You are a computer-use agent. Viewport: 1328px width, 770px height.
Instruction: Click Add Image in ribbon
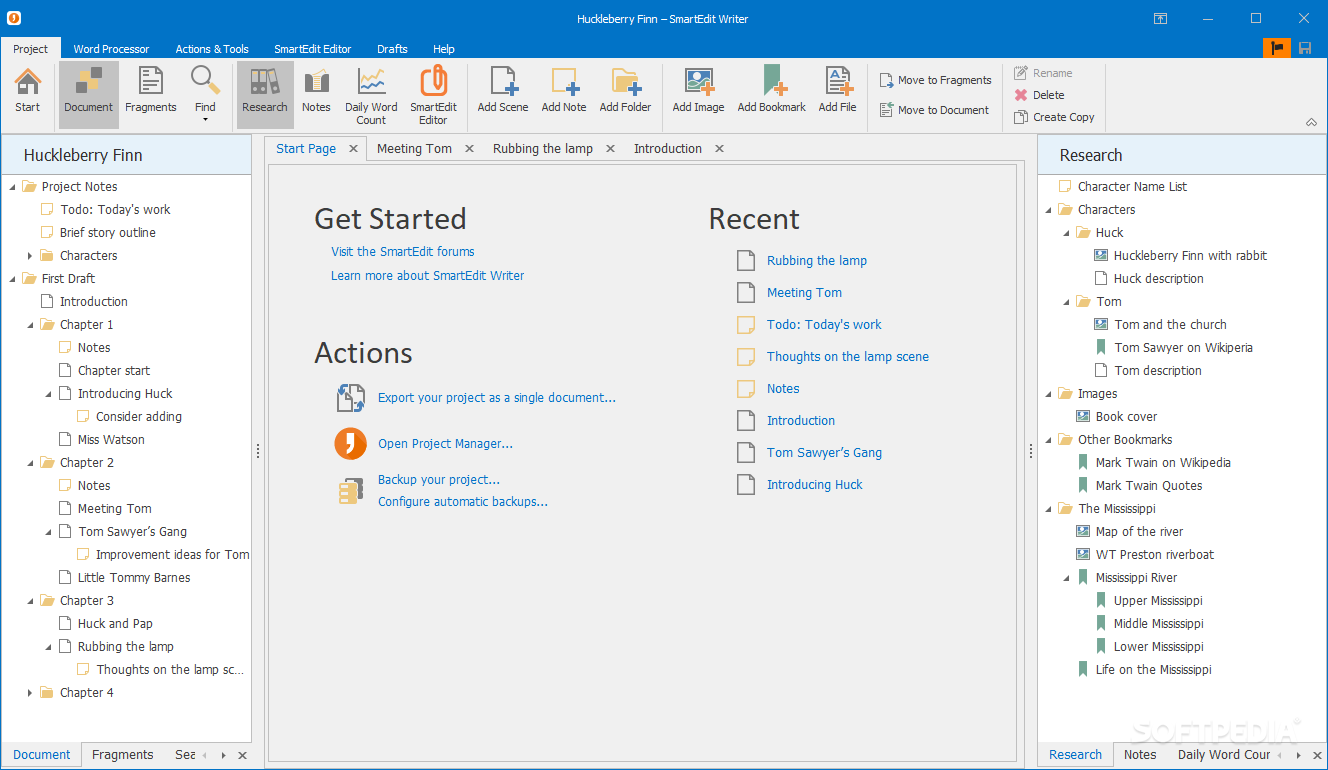point(698,92)
